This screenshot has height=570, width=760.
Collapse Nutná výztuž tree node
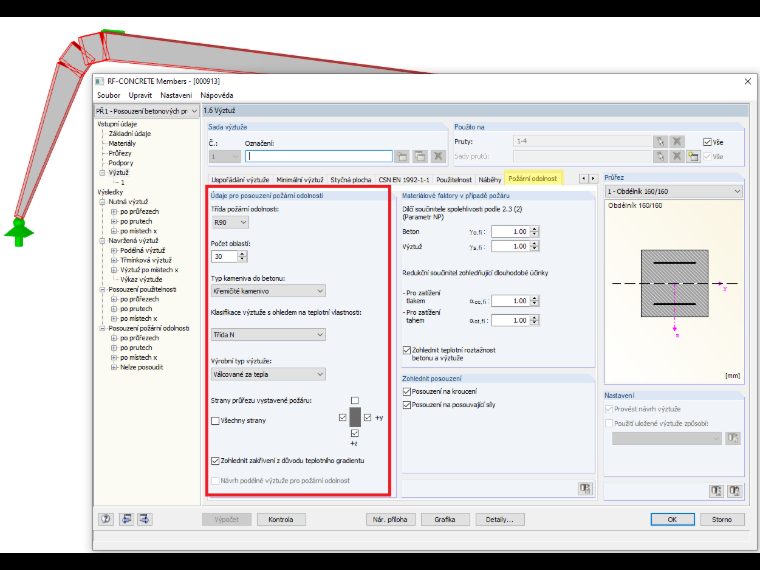[x=102, y=202]
